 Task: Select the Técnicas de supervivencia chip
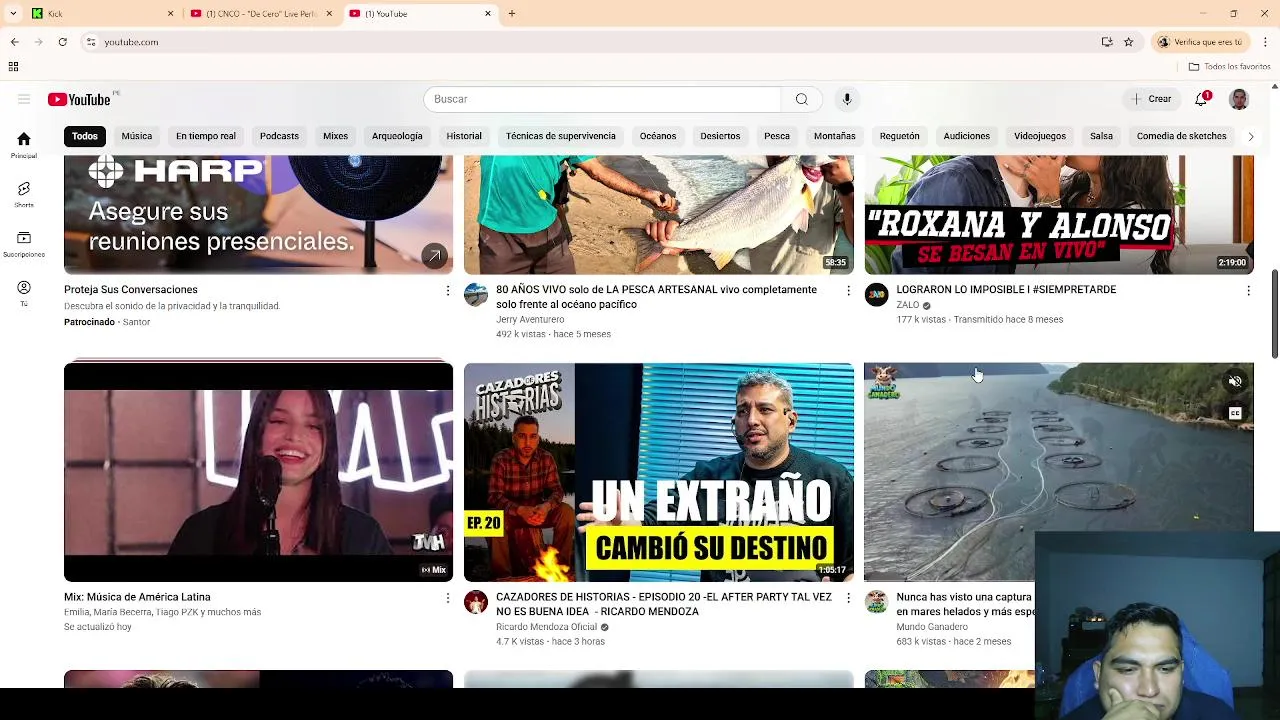pyautogui.click(x=560, y=136)
